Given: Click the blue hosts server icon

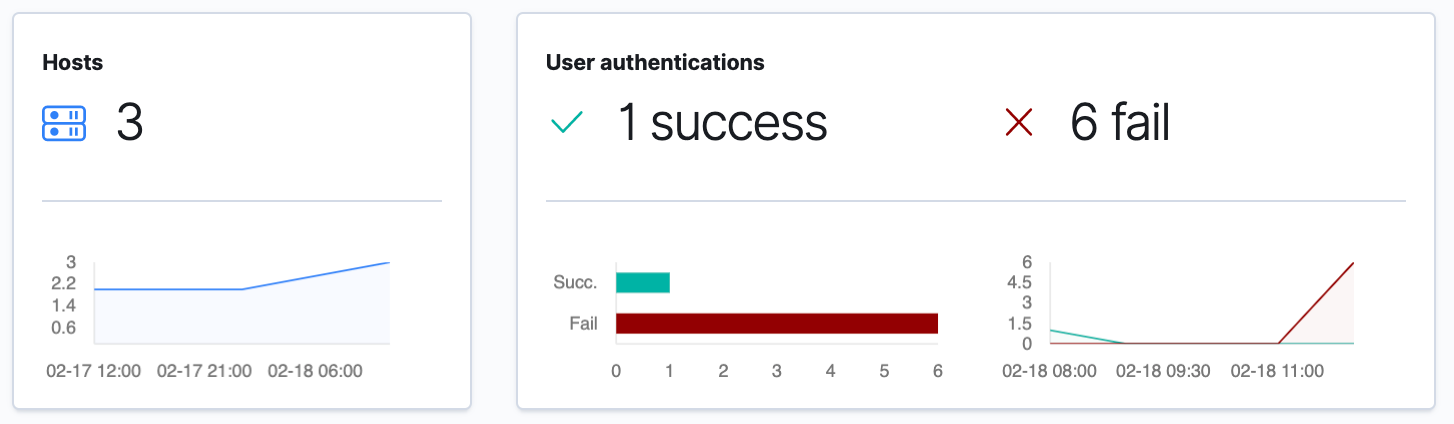Looking at the screenshot, I should pos(64,123).
